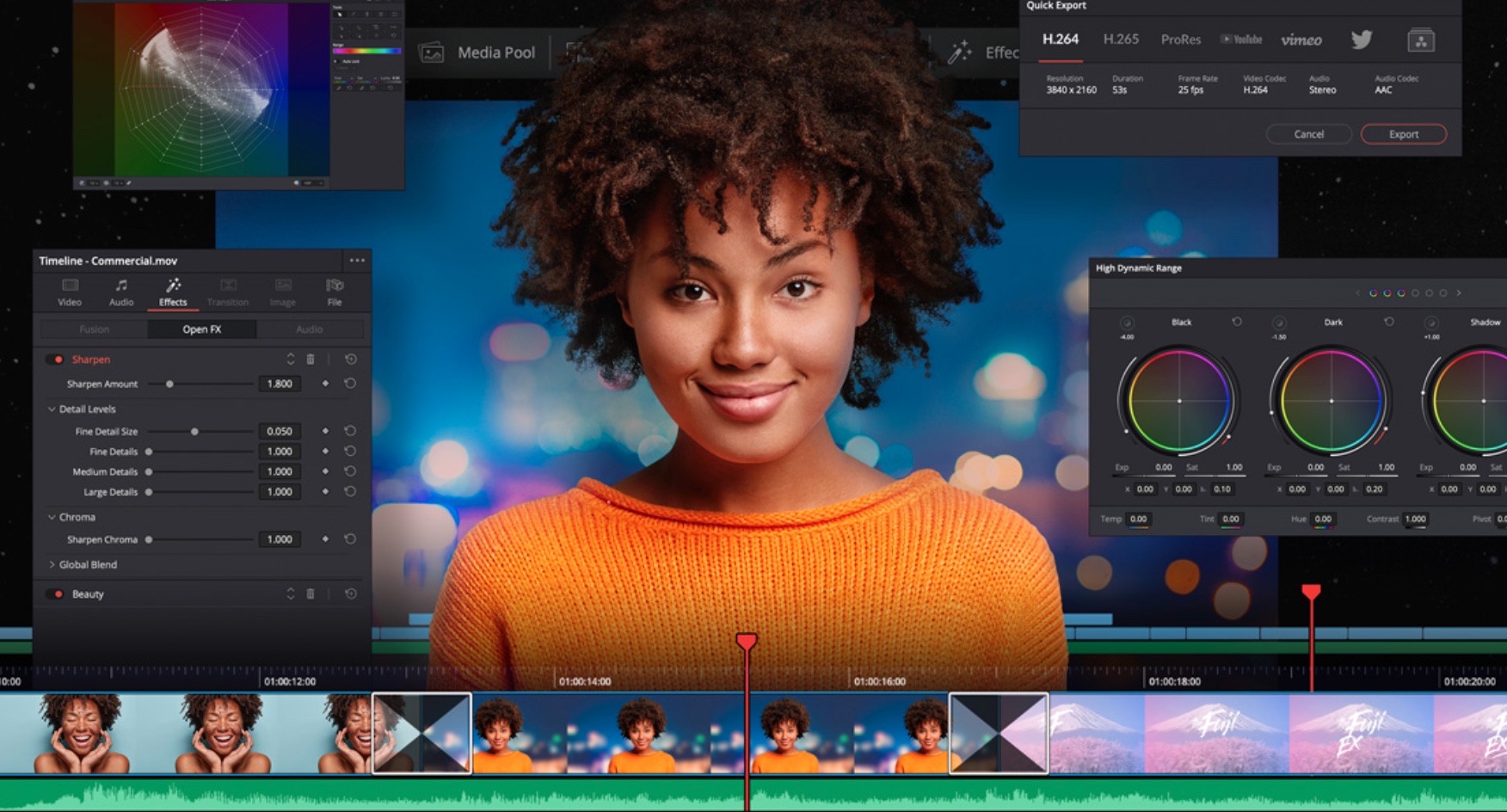This screenshot has height=812, width=1507.
Task: Expand the Global Blend section
Action: click(52, 565)
